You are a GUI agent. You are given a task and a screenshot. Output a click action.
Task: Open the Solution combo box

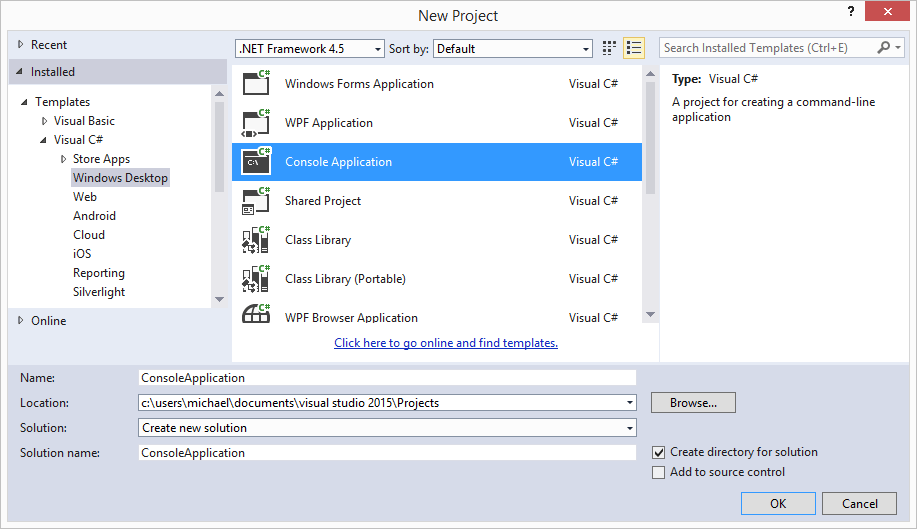click(x=387, y=428)
